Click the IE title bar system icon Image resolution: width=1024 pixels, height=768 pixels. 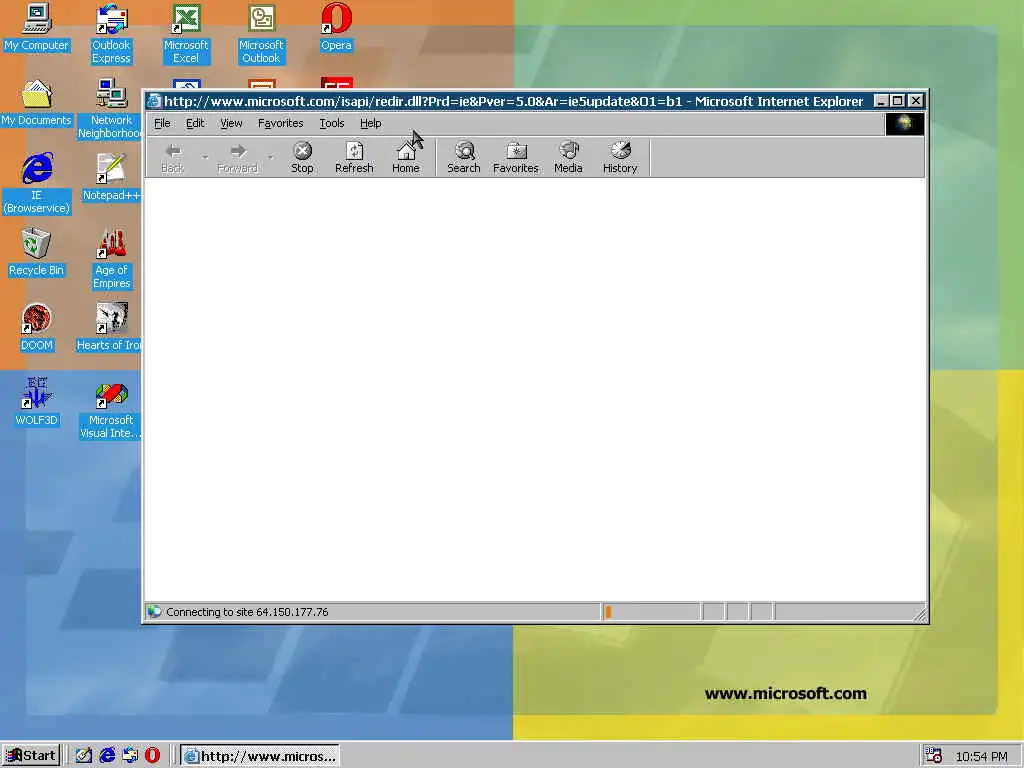(154, 101)
